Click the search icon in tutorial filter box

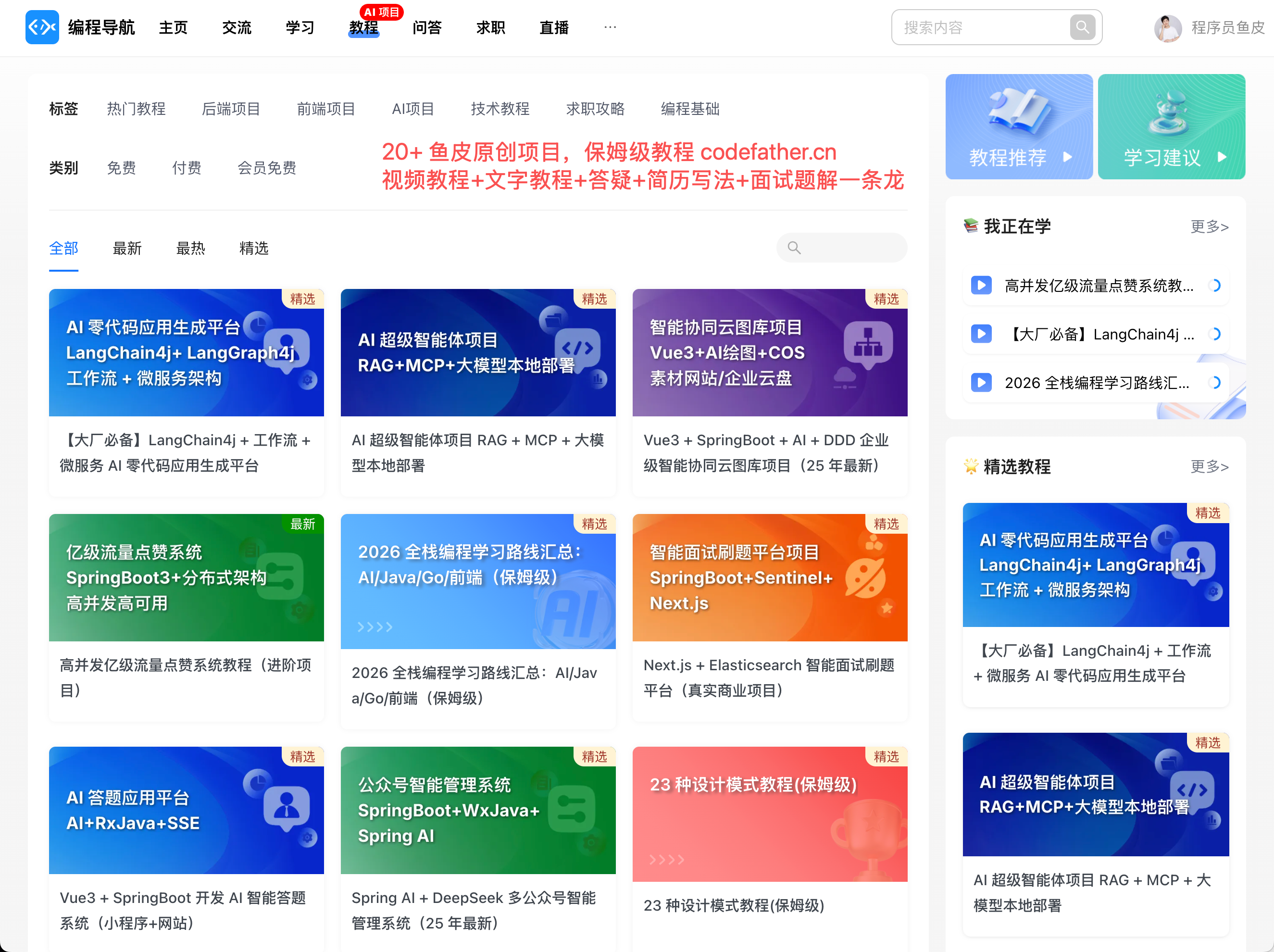[x=794, y=248]
